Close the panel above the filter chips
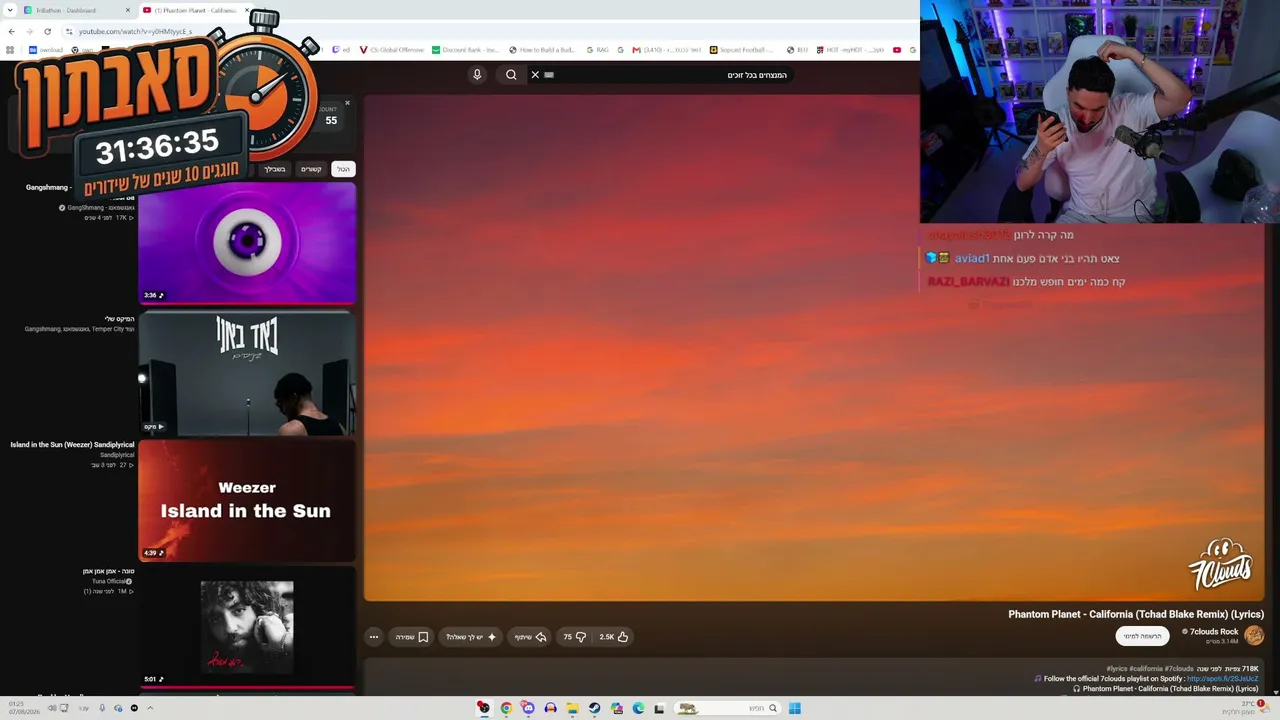The image size is (1280, 720). 347,103
